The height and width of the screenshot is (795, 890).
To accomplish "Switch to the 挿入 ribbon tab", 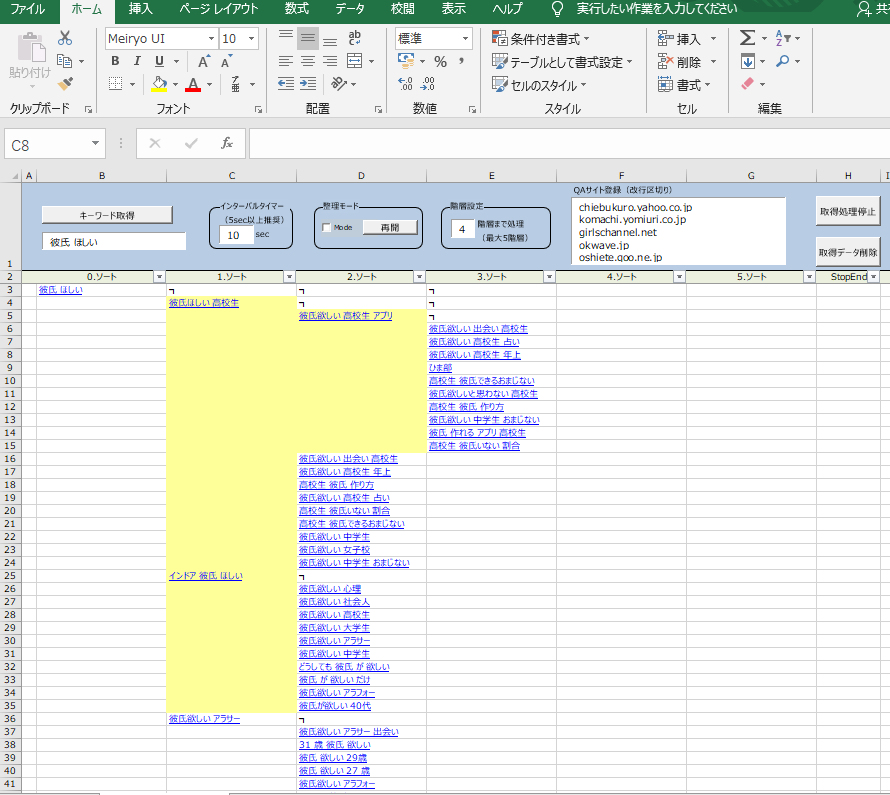I will coord(141,9).
